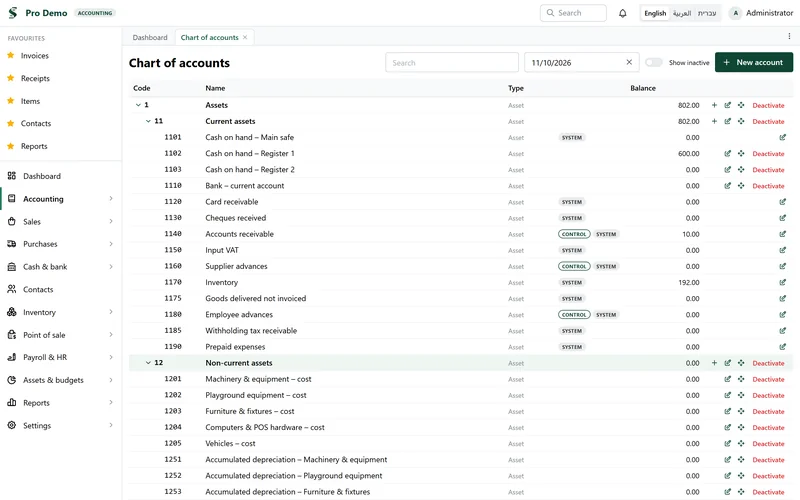
Task: Click the move icon for Bank – current account
Action: pos(741,186)
